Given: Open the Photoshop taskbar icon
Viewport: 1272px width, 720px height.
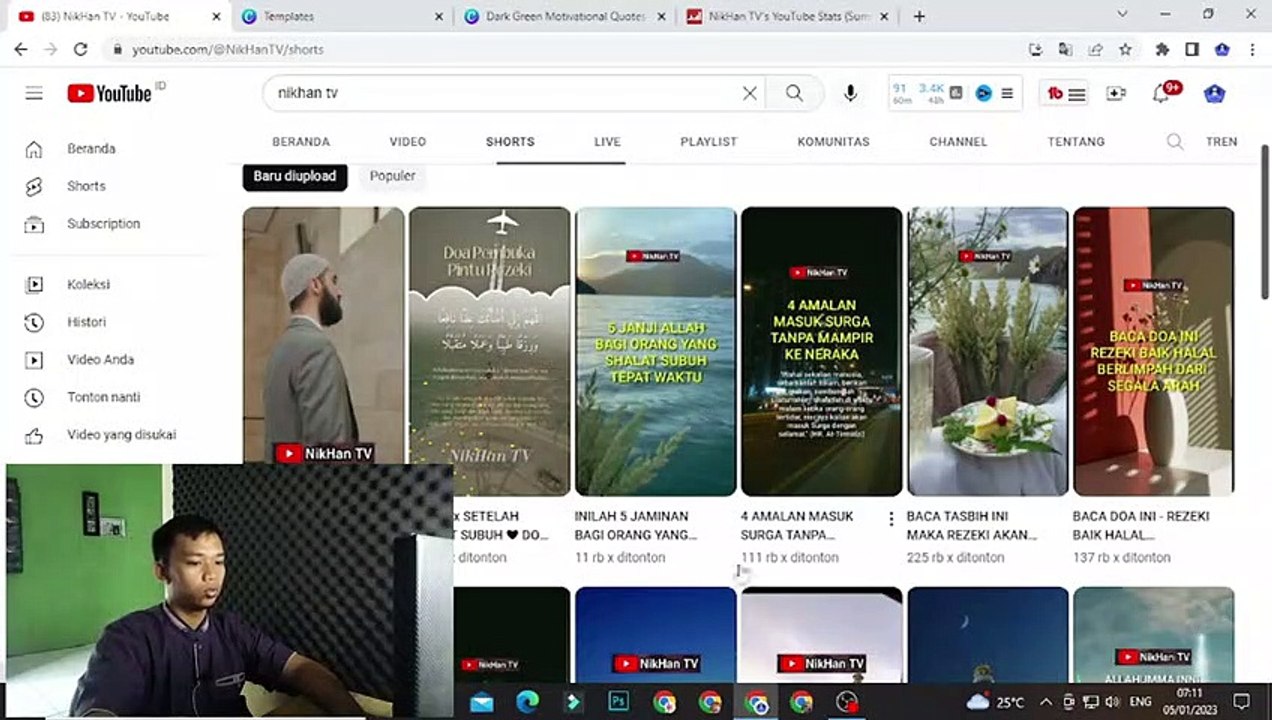Looking at the screenshot, I should tap(618, 701).
